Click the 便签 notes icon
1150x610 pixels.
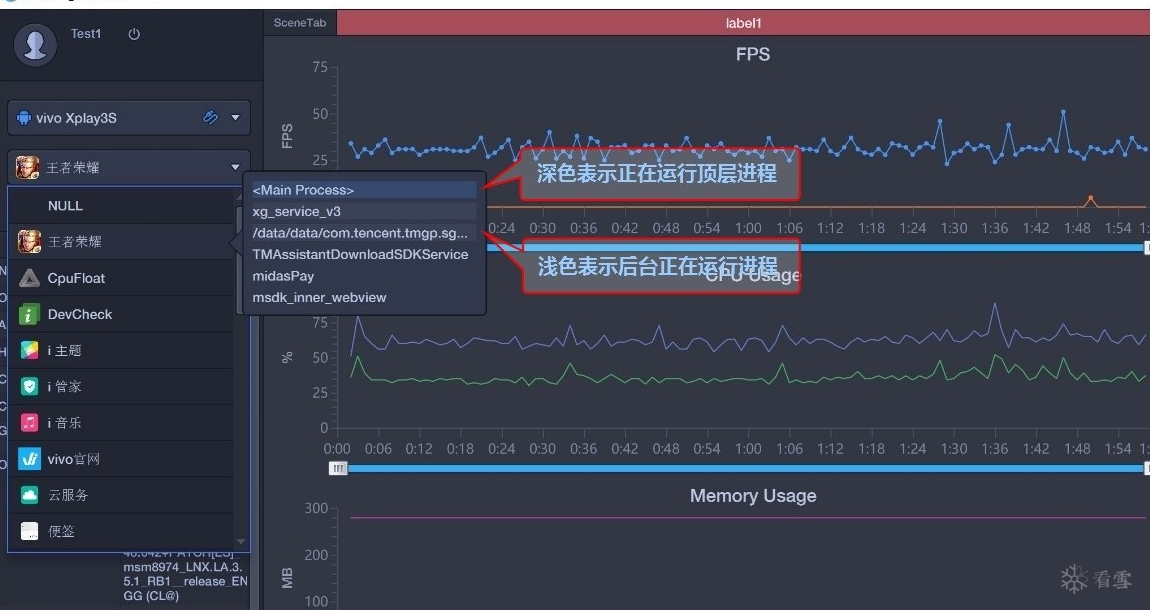click(x=29, y=531)
